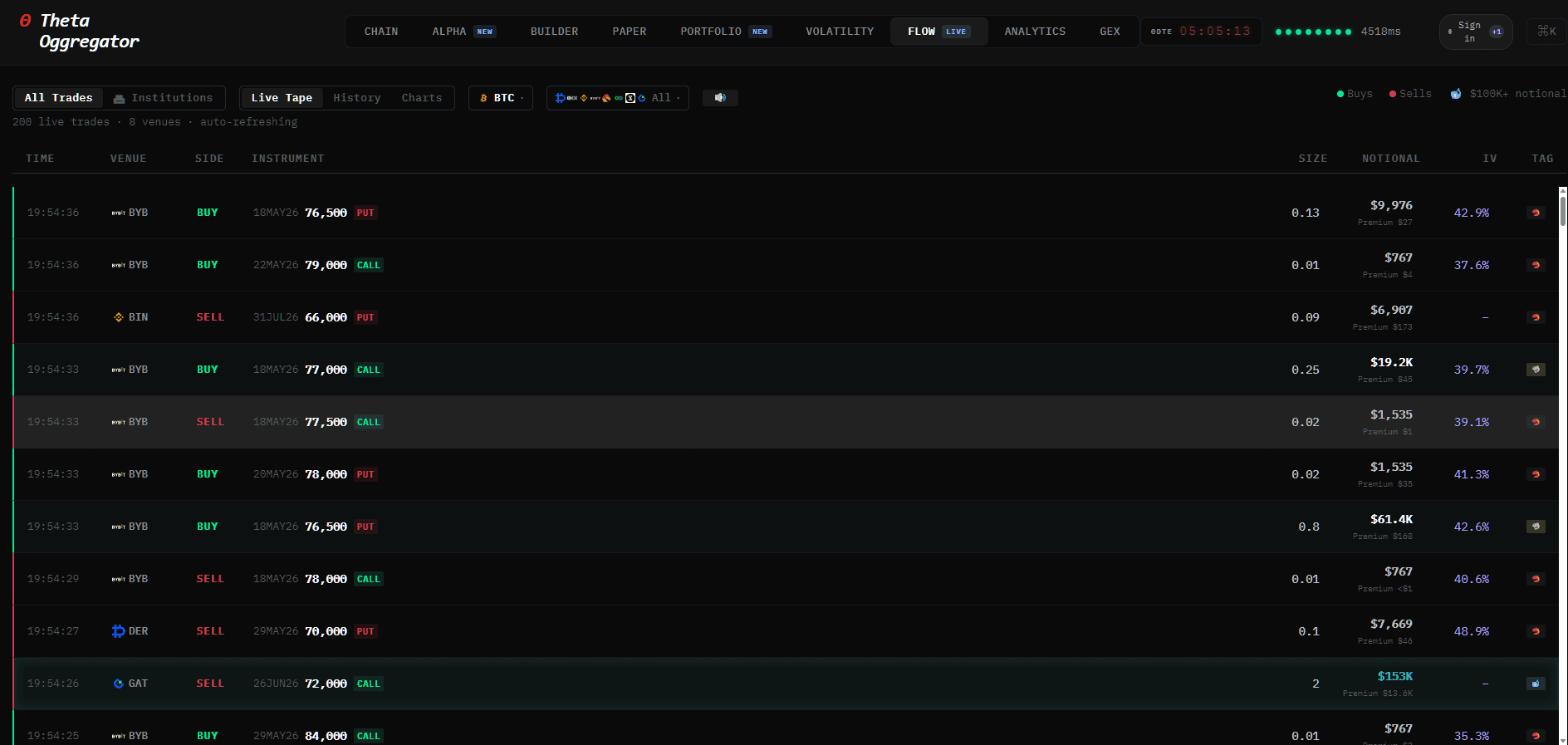Sort by the IV column header
The width and height of the screenshot is (1568, 745).
1490,159
